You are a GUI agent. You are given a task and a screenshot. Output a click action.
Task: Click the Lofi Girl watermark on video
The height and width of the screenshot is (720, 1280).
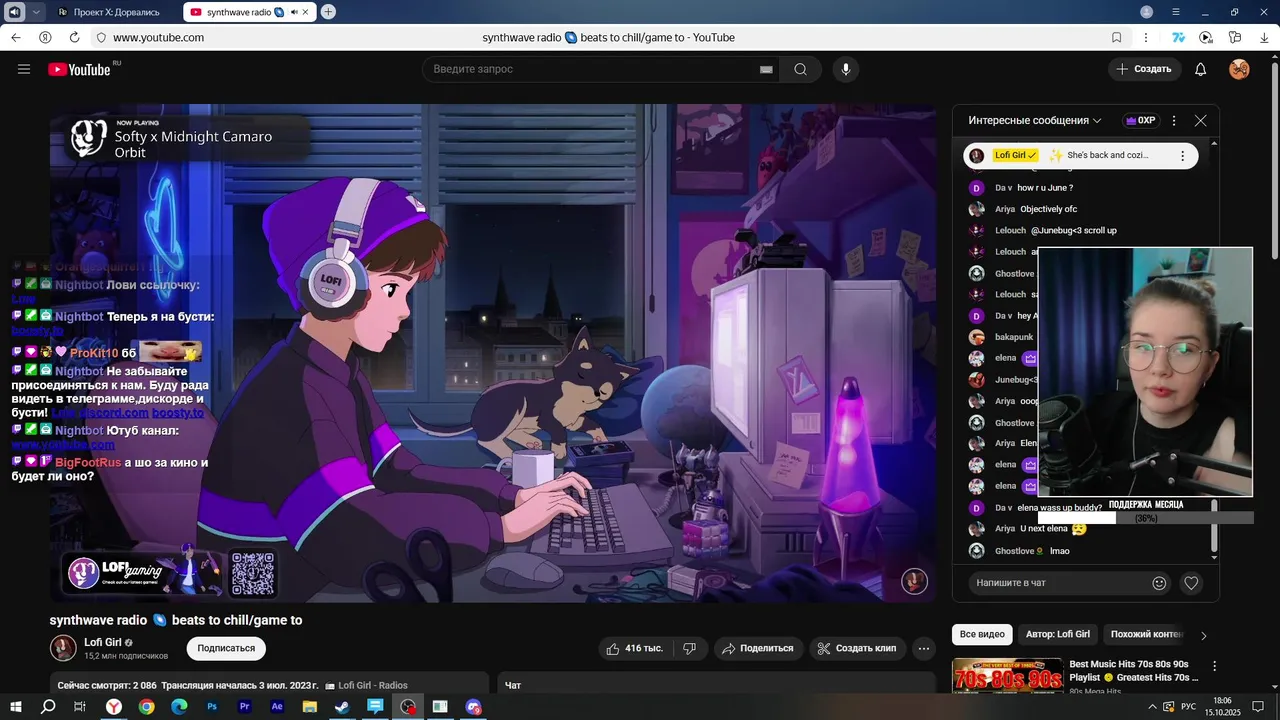[x=914, y=581]
